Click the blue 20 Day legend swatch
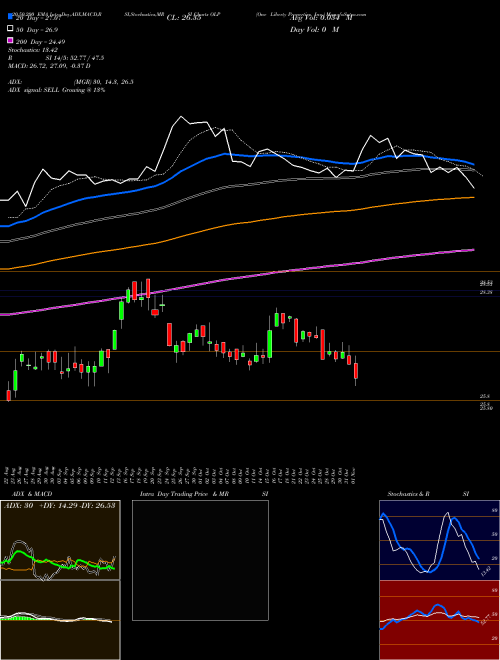 pos(11,17)
